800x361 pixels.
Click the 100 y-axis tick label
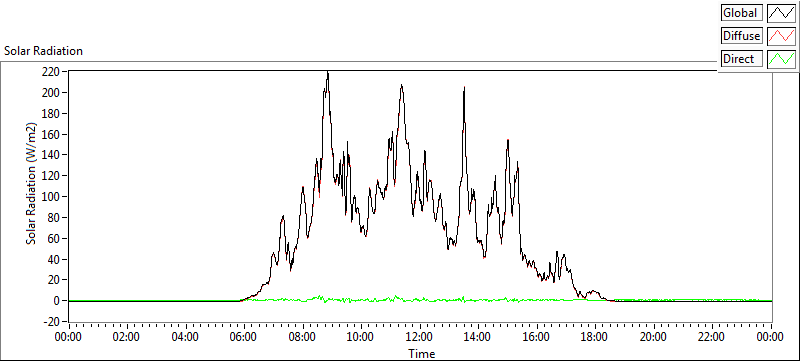tap(52, 197)
